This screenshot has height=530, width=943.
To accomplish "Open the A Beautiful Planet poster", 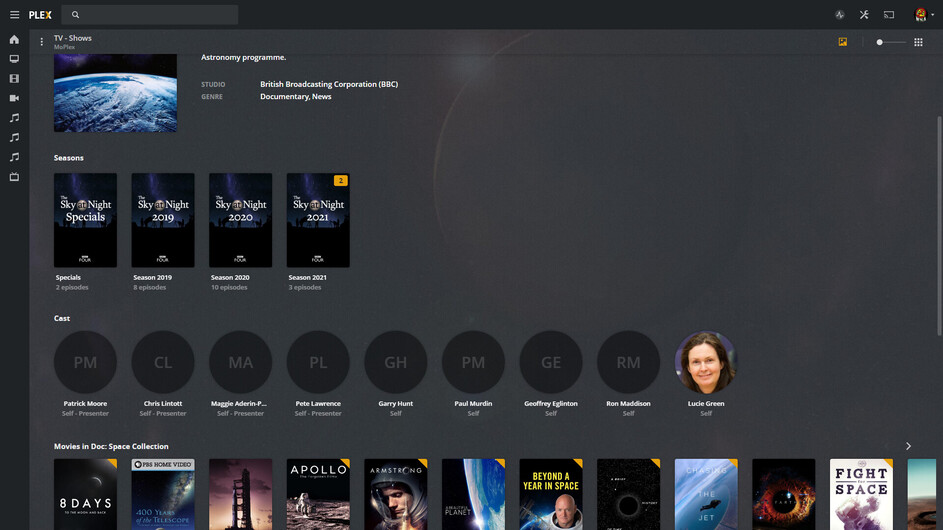I will click(x=473, y=495).
